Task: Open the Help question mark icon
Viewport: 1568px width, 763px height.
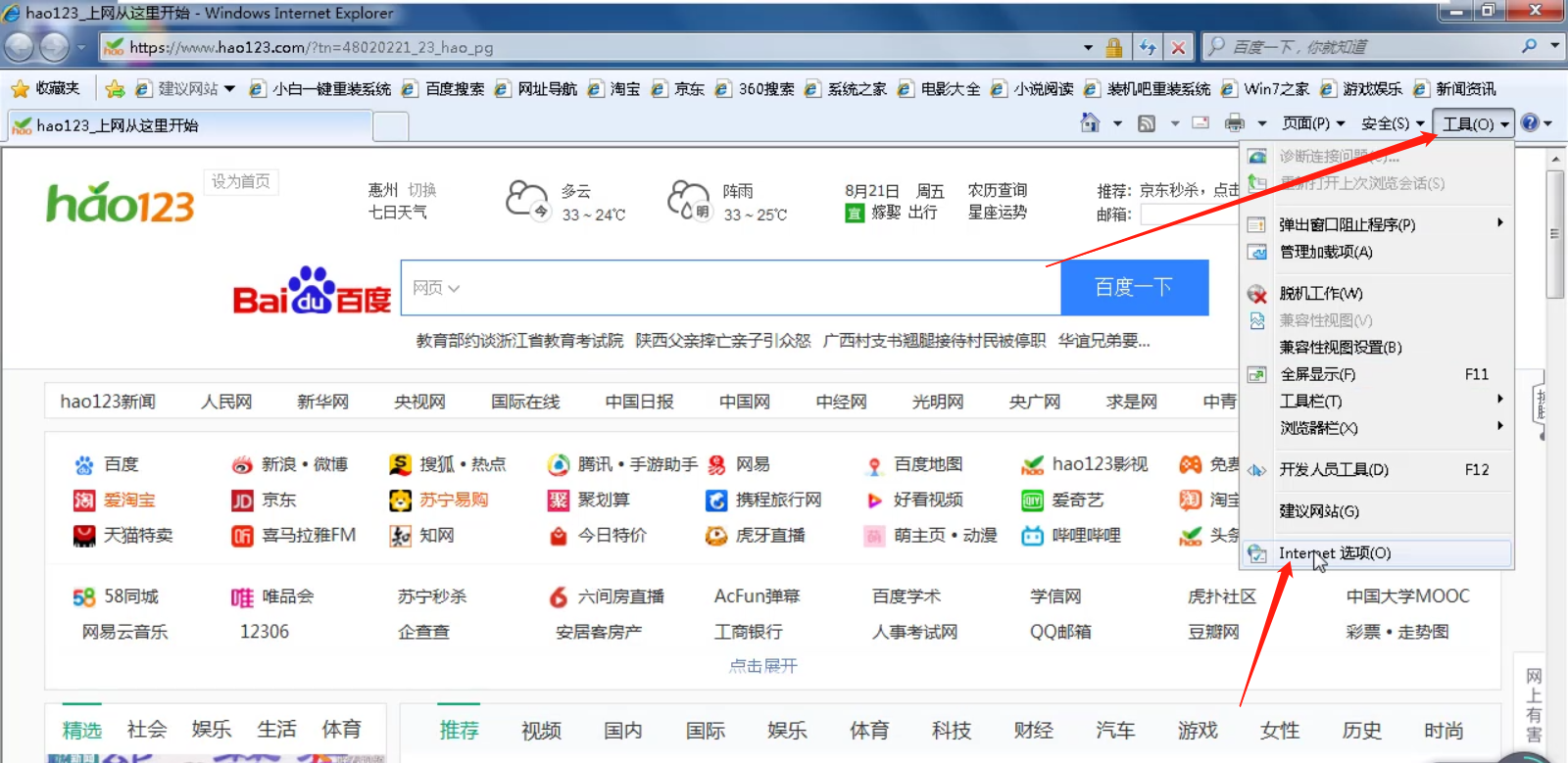Action: [x=1530, y=123]
